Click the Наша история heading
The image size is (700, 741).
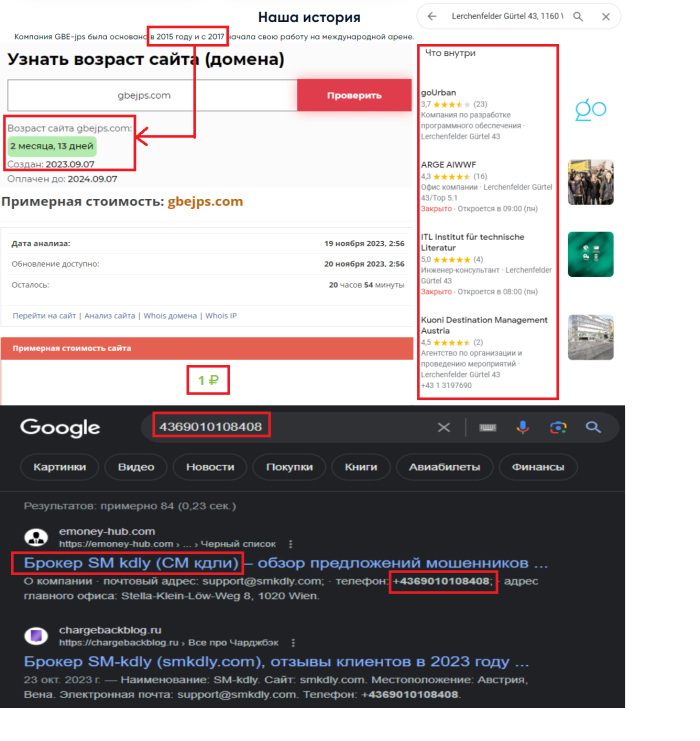[309, 17]
